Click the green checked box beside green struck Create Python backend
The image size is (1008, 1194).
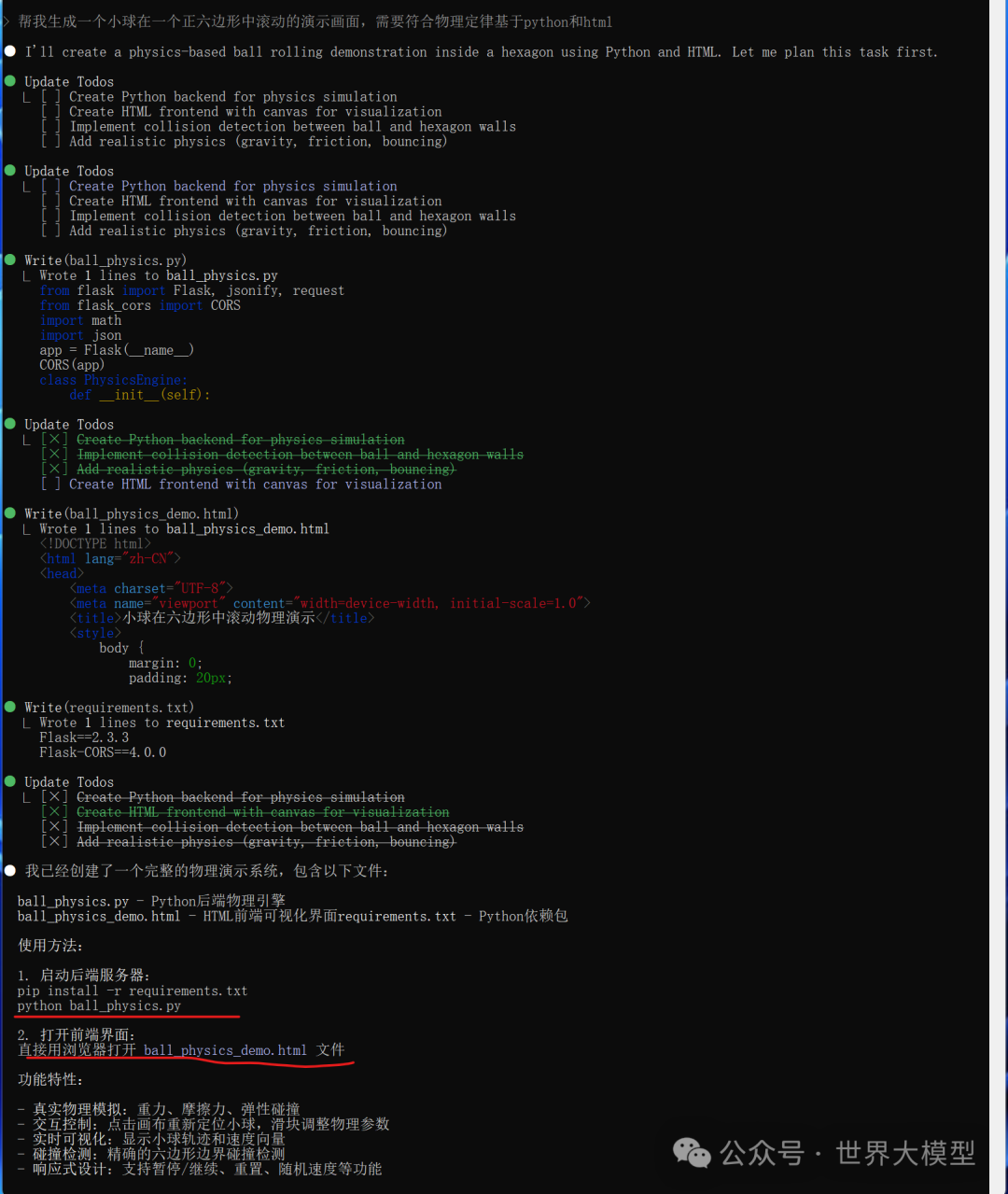(x=54, y=439)
